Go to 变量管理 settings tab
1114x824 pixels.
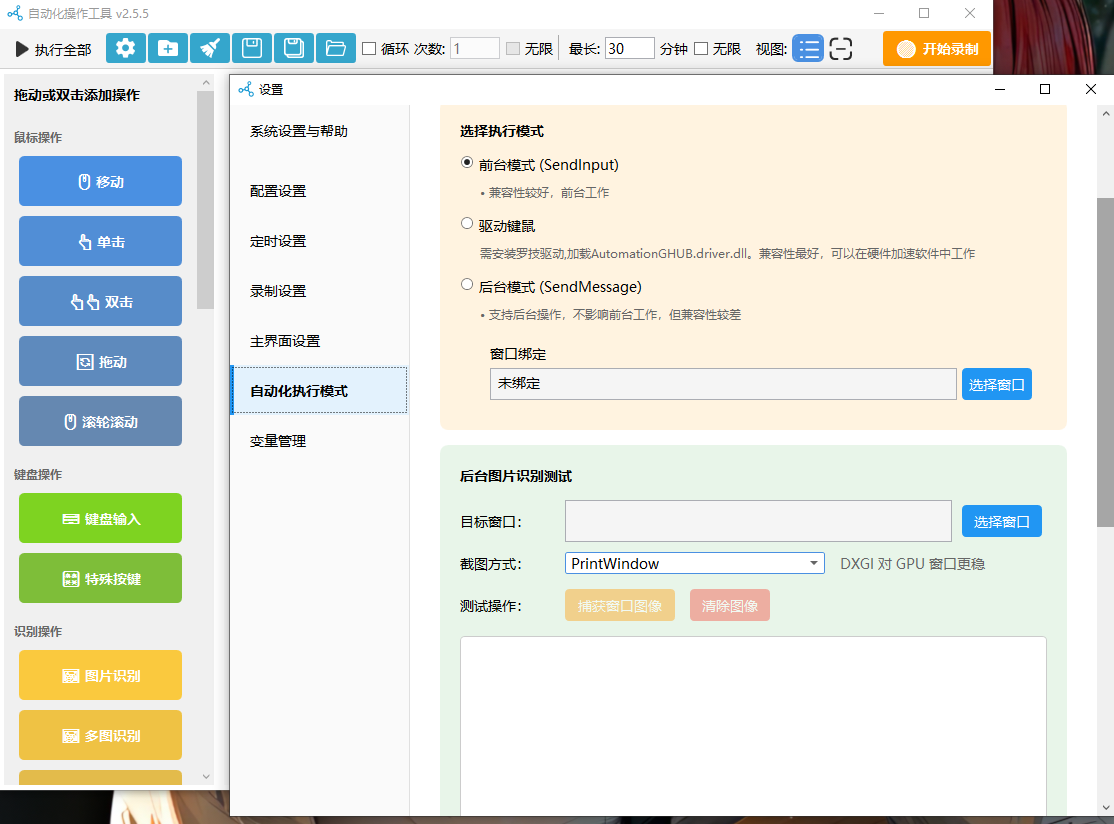[278, 441]
